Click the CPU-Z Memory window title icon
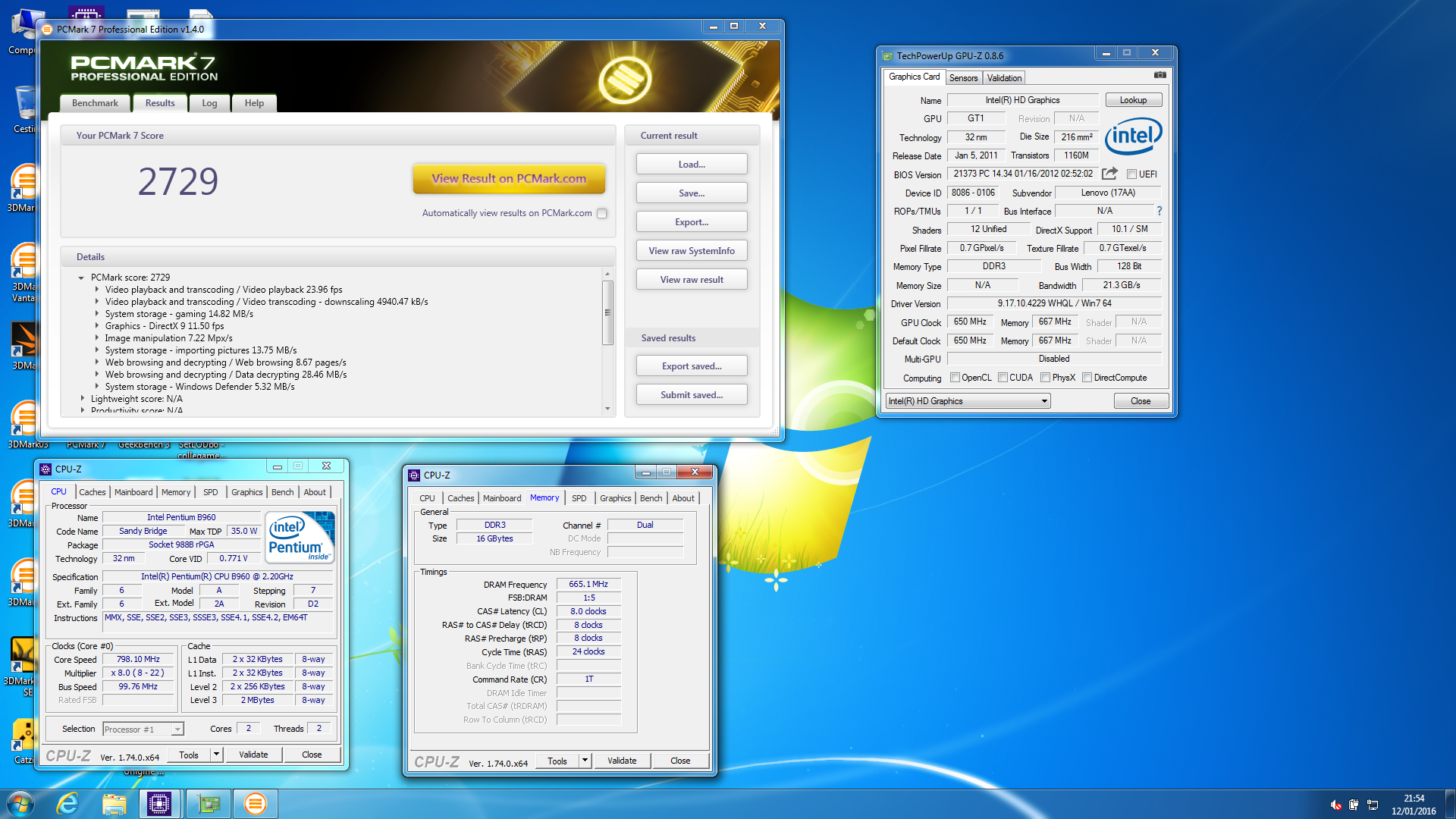This screenshot has width=1456, height=819. coord(414,475)
